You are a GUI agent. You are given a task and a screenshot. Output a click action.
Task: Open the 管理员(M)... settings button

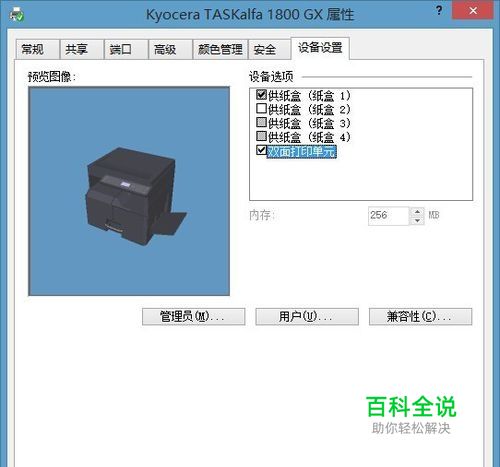click(x=194, y=316)
